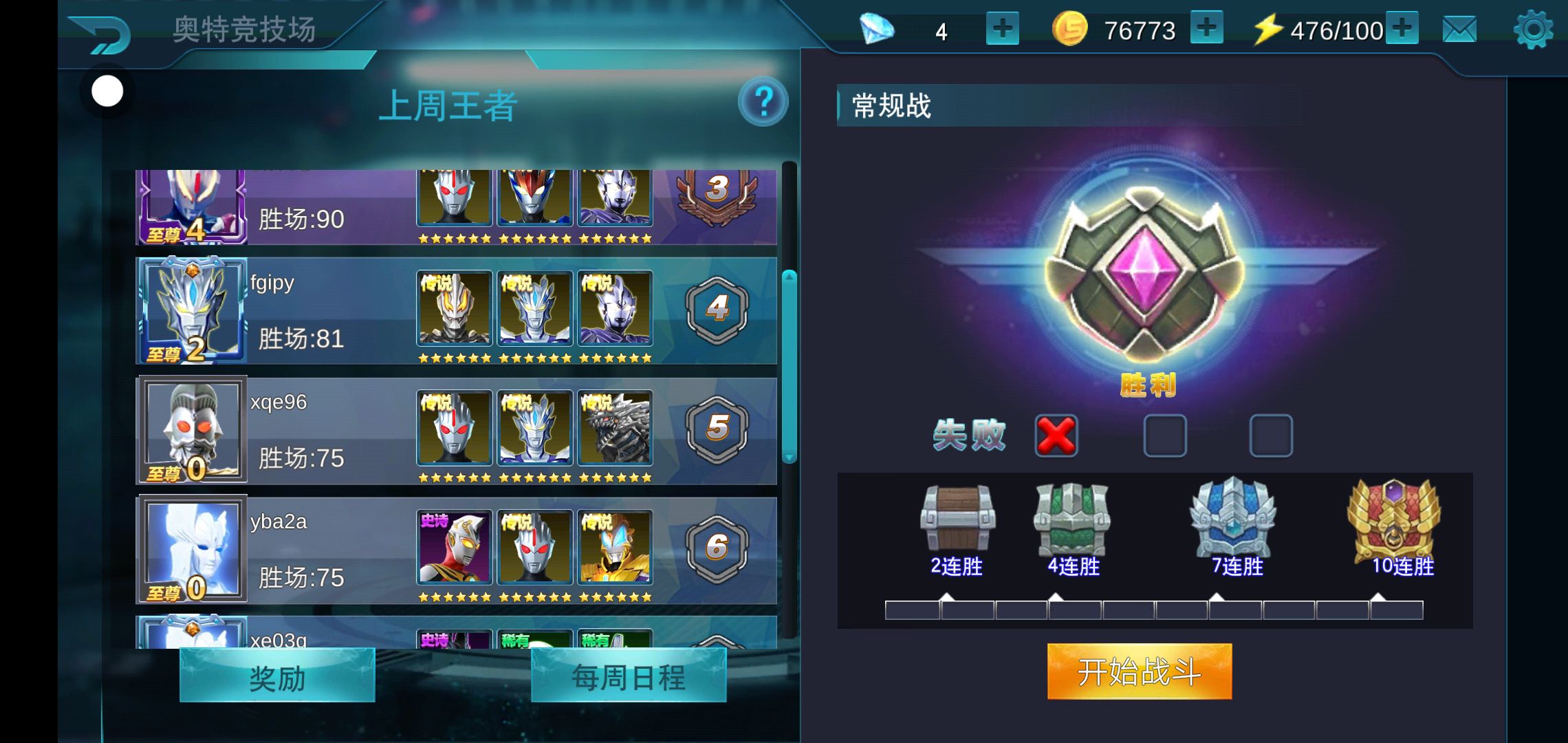Open the 奖励 rewards button
Screen dimensions: 1568x743
pos(277,676)
